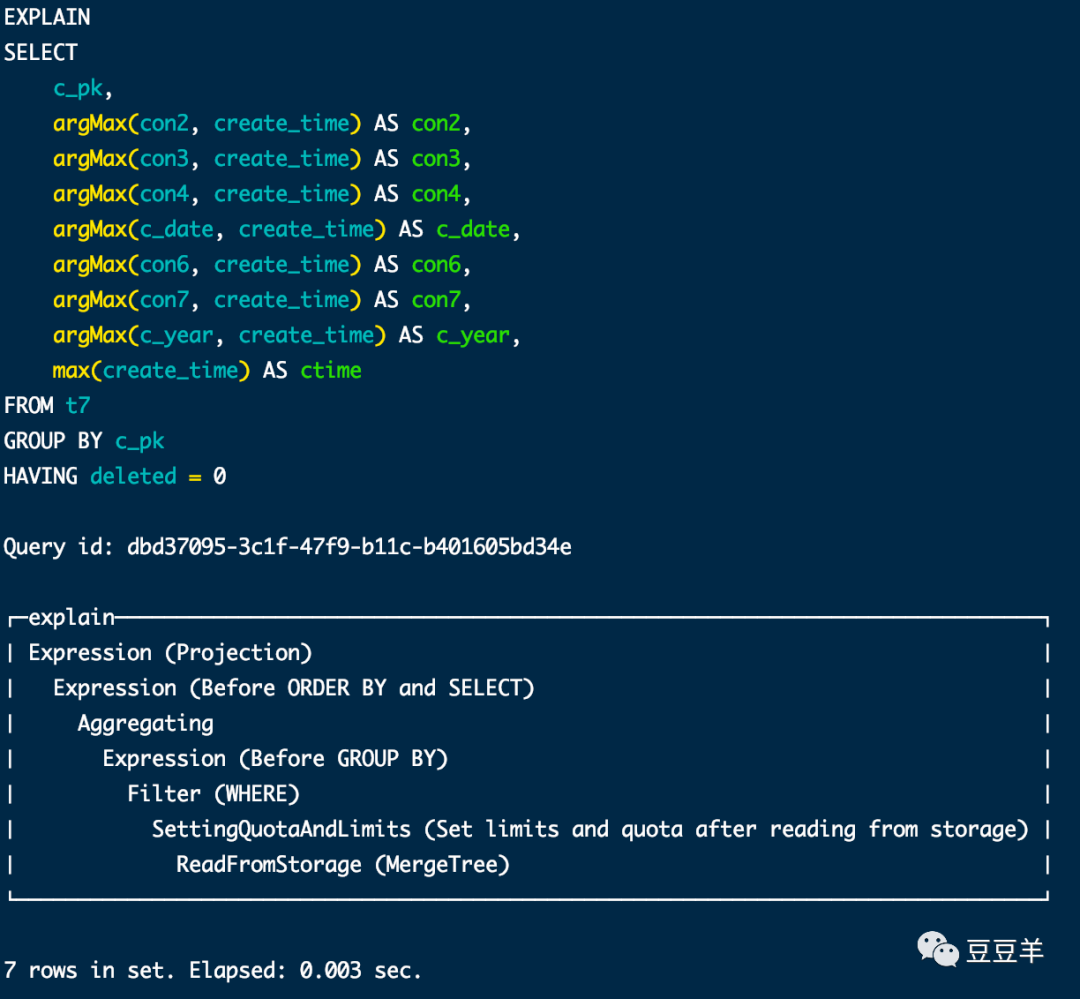This screenshot has width=1080, height=999.
Task: Click the 'Aggregating' plan step
Action: [145, 723]
